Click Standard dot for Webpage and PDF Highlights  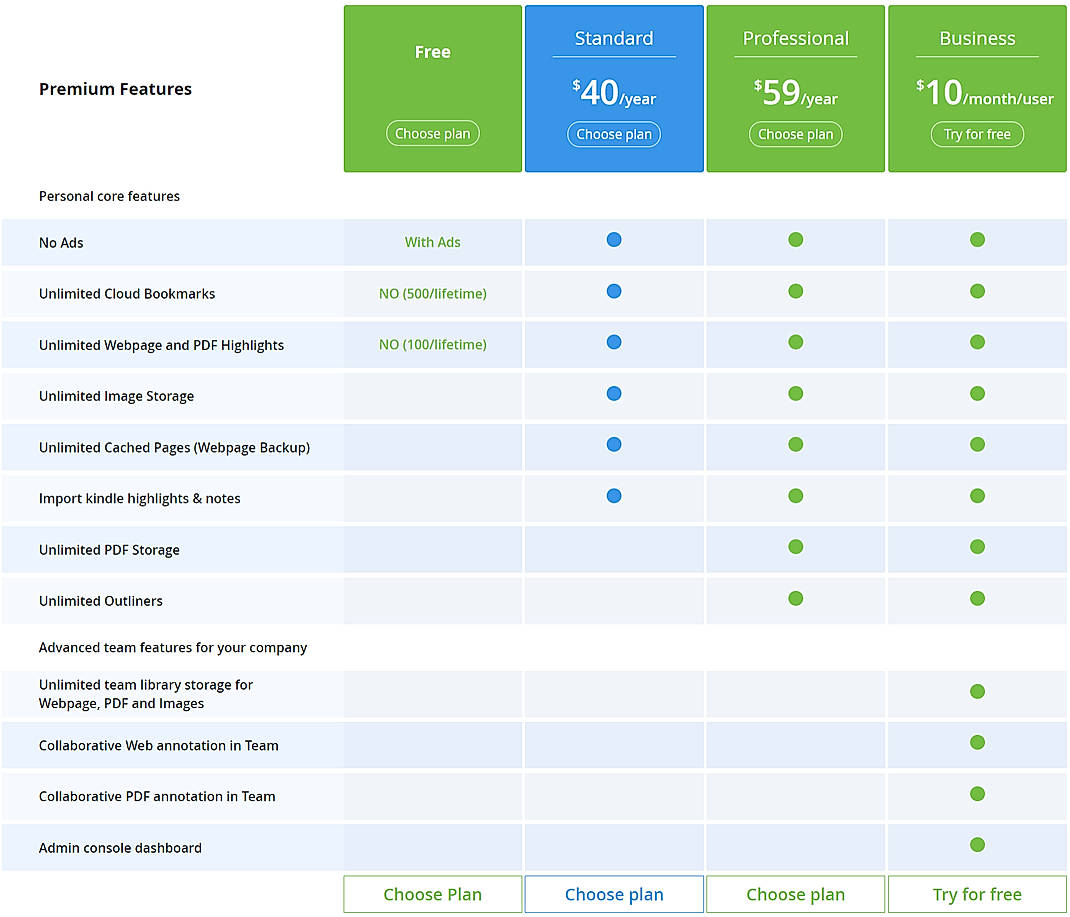614,342
